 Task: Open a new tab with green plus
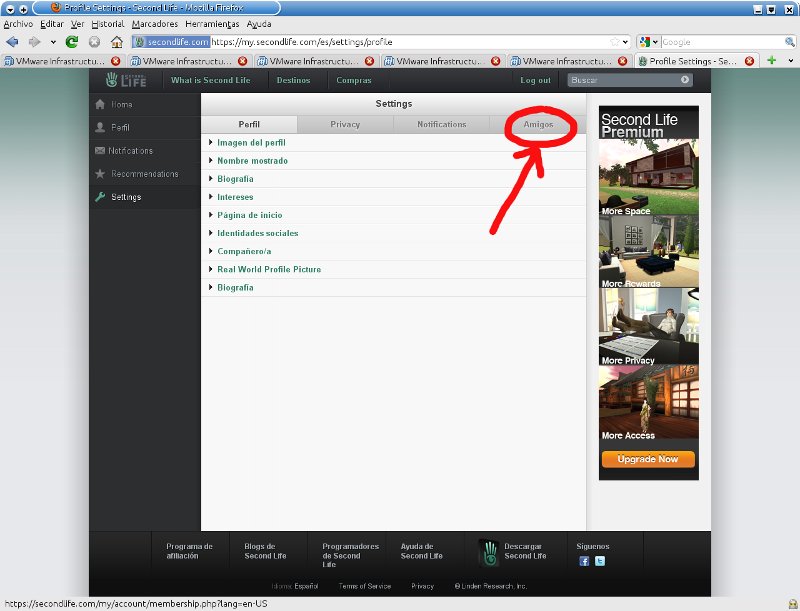tap(772, 60)
